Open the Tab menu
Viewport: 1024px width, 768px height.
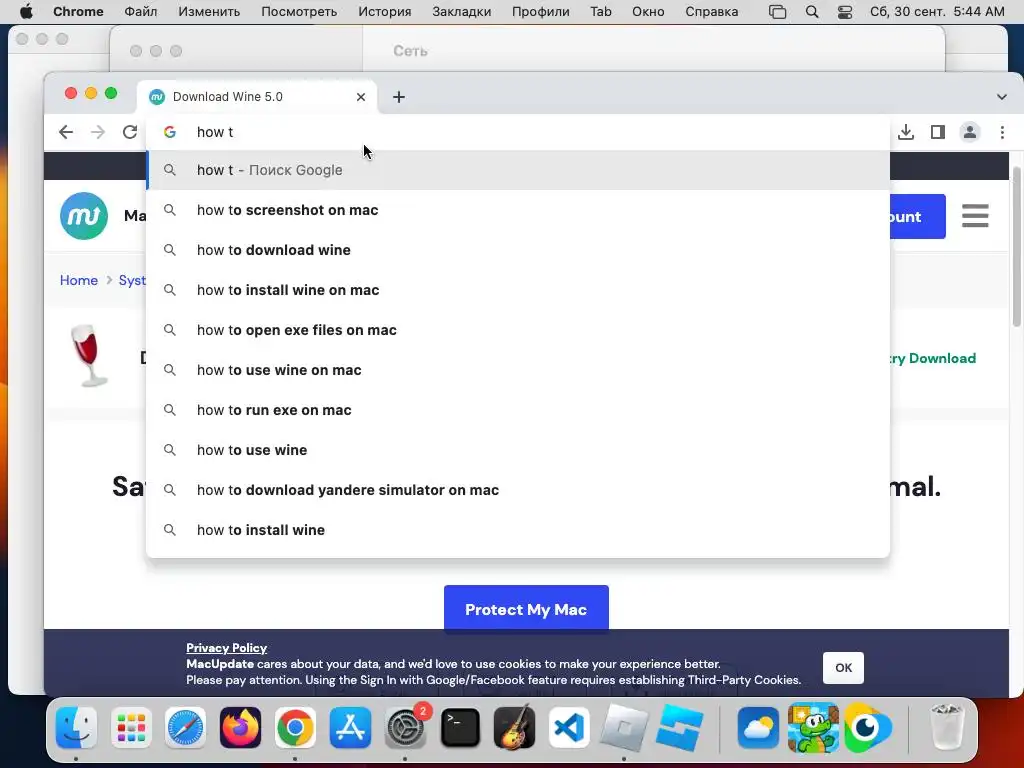coord(601,12)
